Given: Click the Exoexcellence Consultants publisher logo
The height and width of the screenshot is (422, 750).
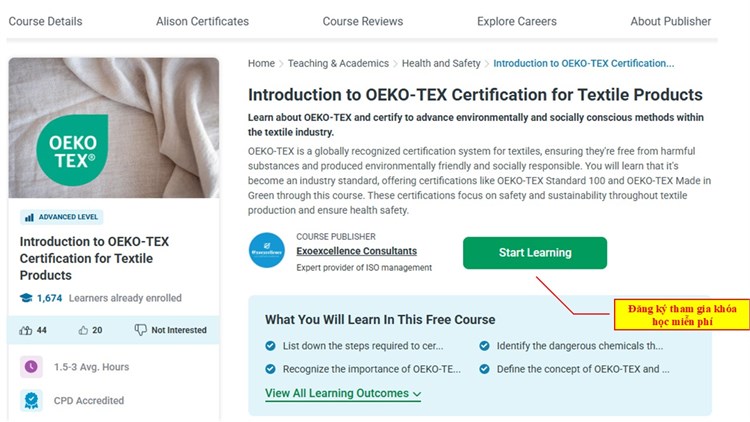Looking at the screenshot, I should pyautogui.click(x=267, y=251).
